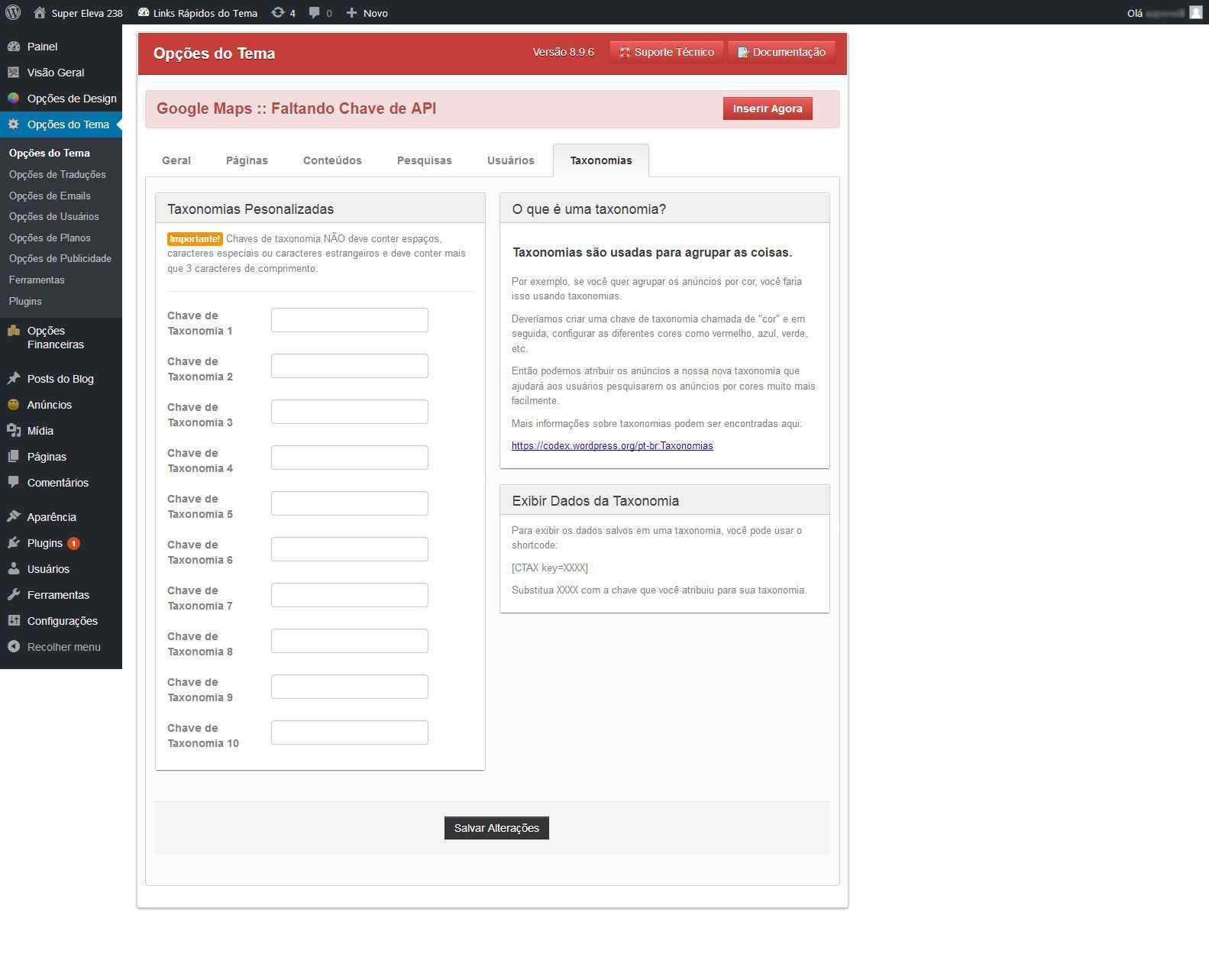Select the Usuários tab
1209x980 pixels.
(x=510, y=160)
